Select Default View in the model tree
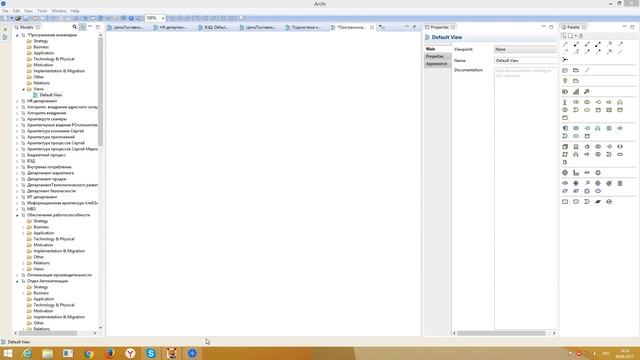The height and width of the screenshot is (360, 640). pyautogui.click(x=51, y=95)
